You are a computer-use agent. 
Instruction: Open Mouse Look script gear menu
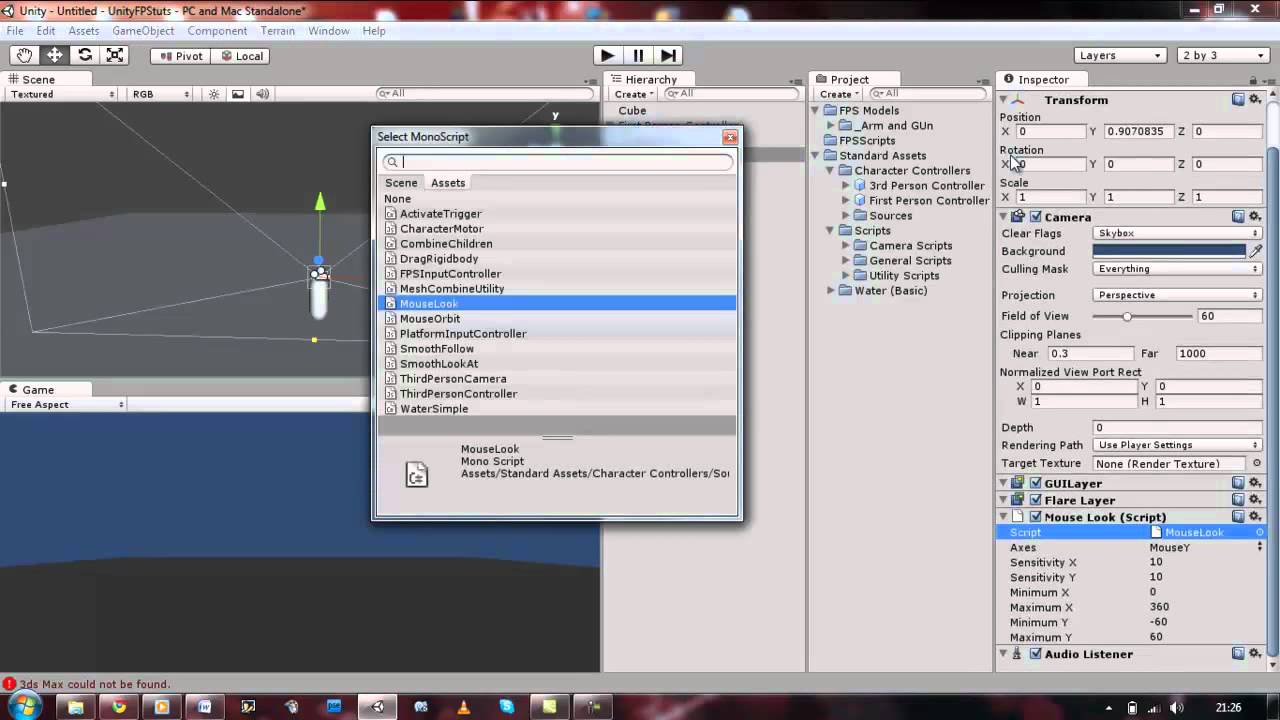click(1255, 517)
